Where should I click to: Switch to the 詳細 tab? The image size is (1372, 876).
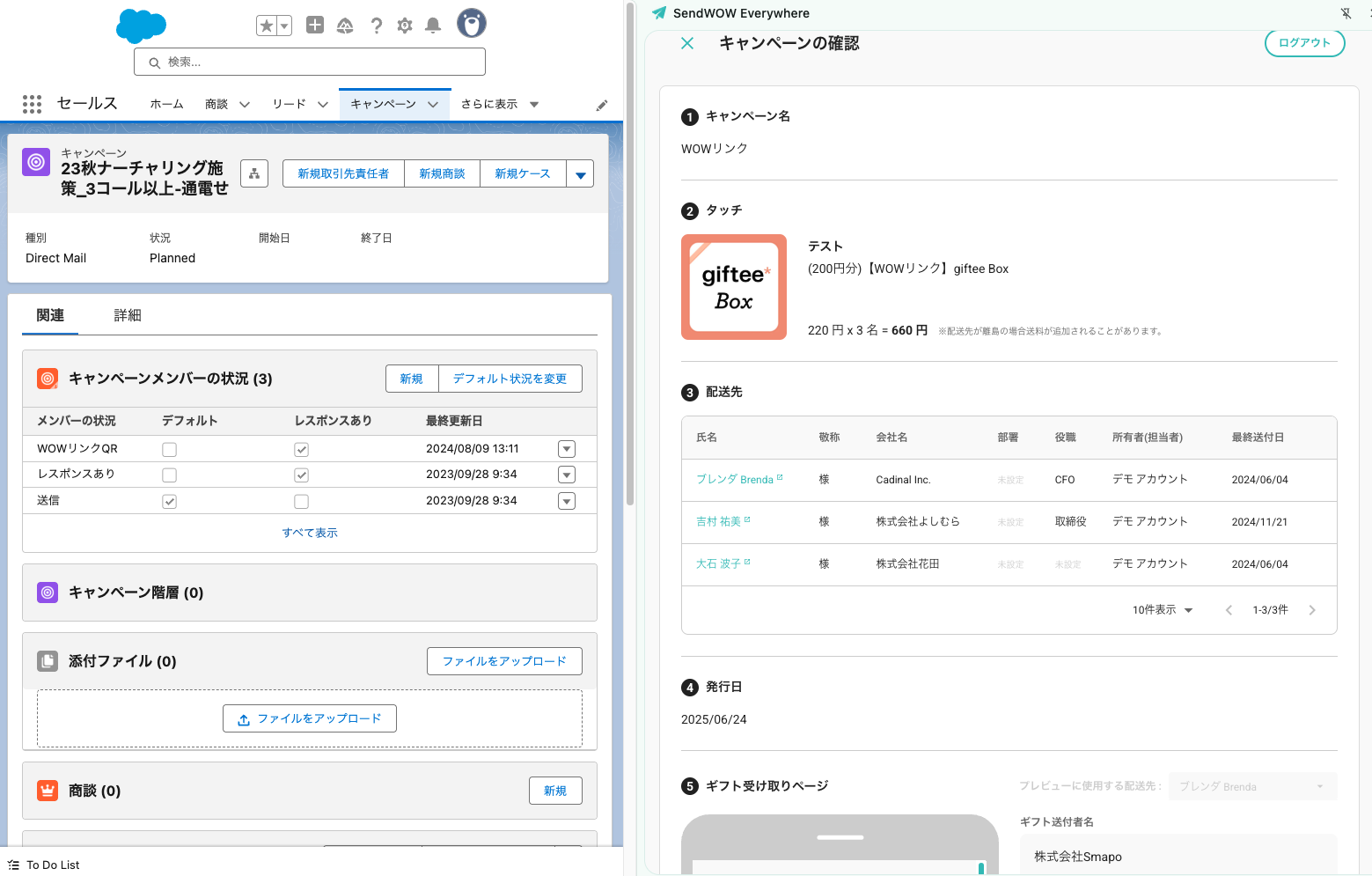(x=128, y=315)
